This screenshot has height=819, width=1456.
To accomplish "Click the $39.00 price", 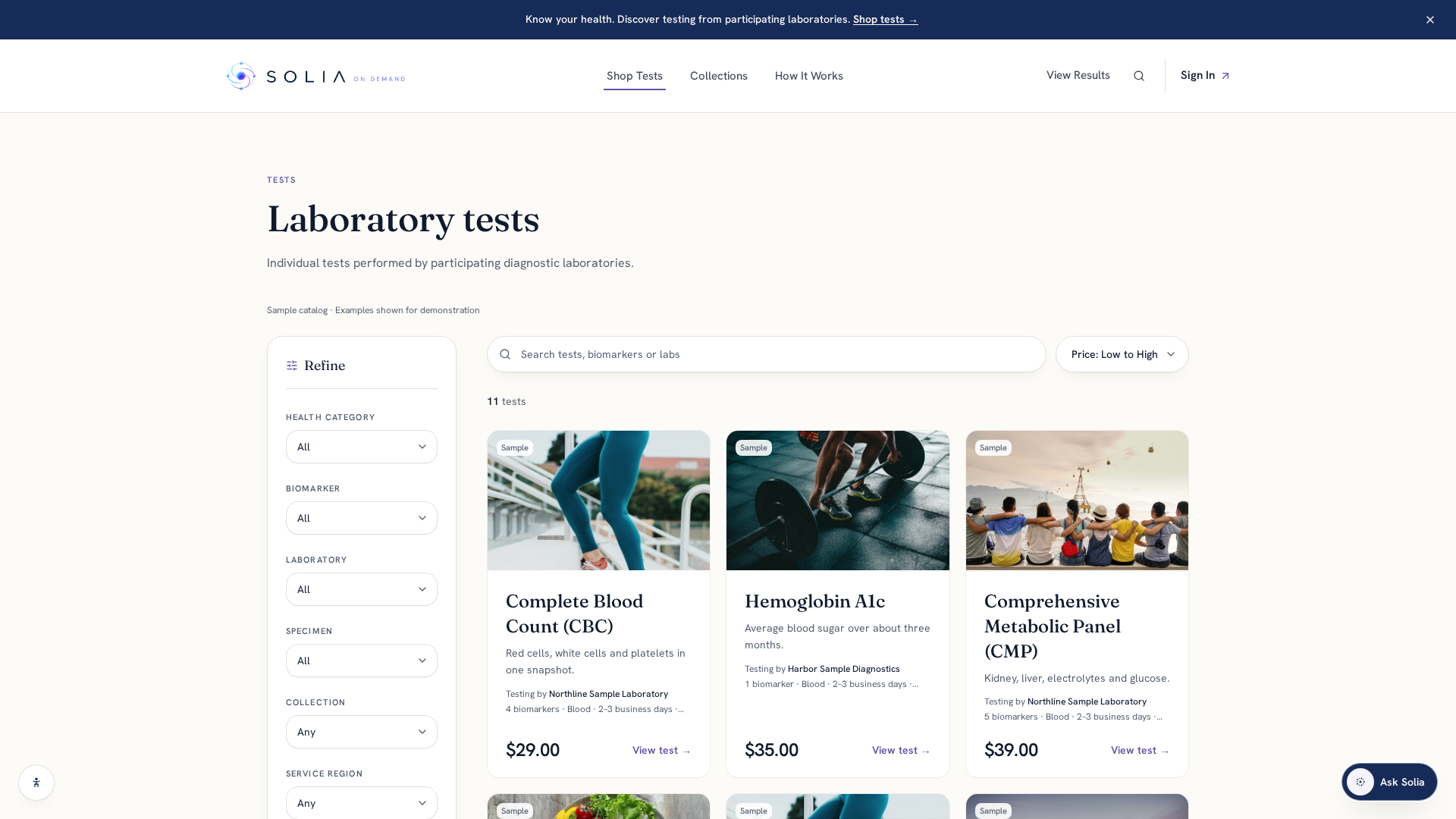I will pyautogui.click(x=1011, y=750).
